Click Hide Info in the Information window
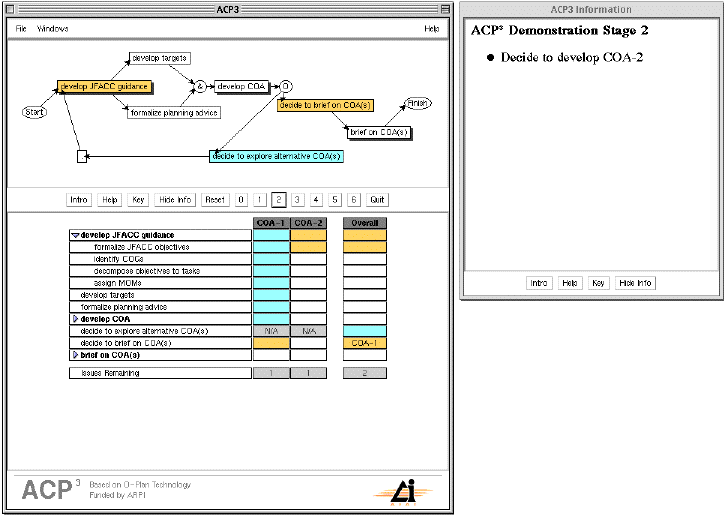The width and height of the screenshot is (728, 516). (x=635, y=283)
